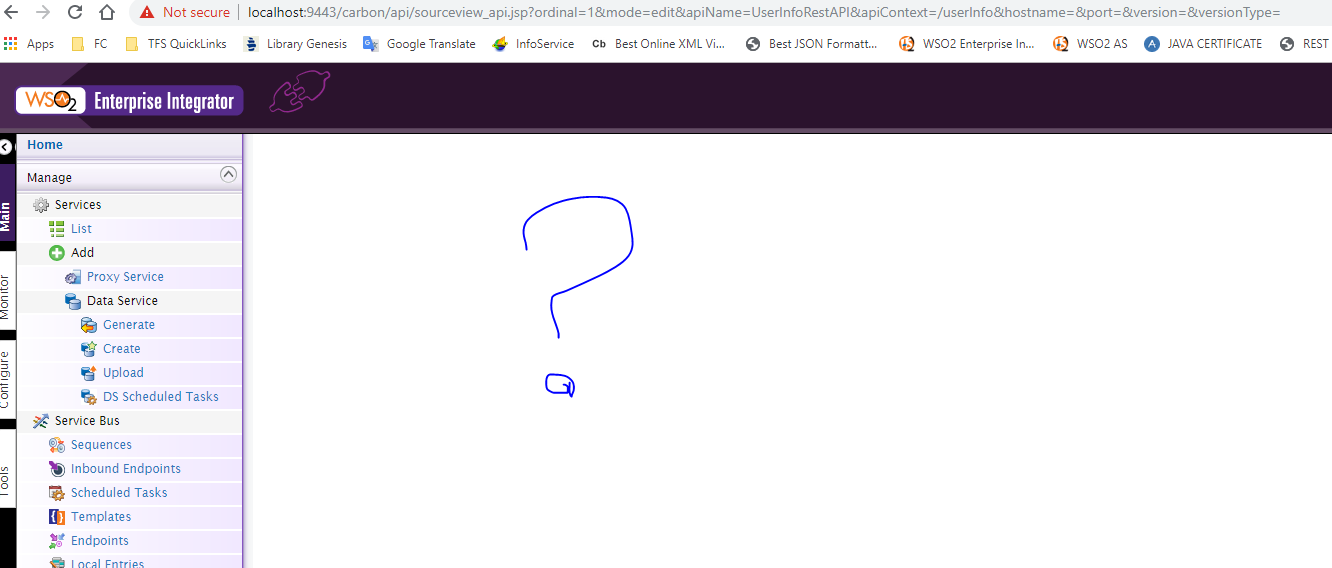Screen dimensions: 1332x568
Task: Open WSO2 Enterprise Integrator bookmark
Action: [x=966, y=44]
